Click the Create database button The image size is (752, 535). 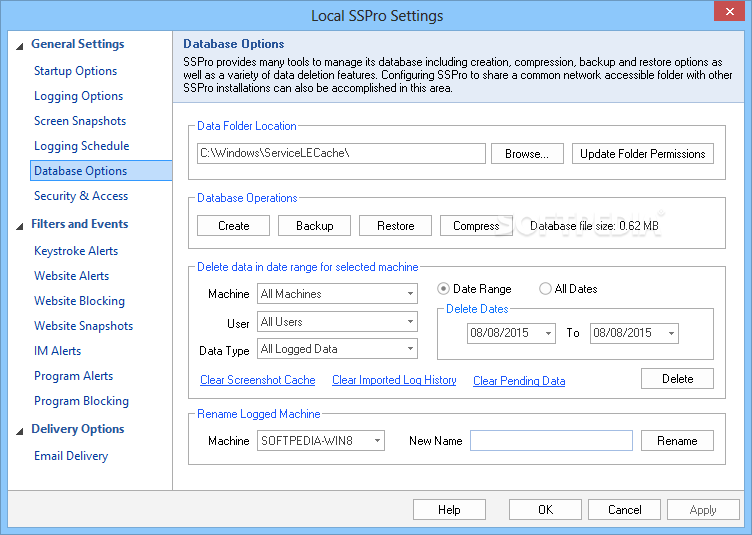(234, 225)
